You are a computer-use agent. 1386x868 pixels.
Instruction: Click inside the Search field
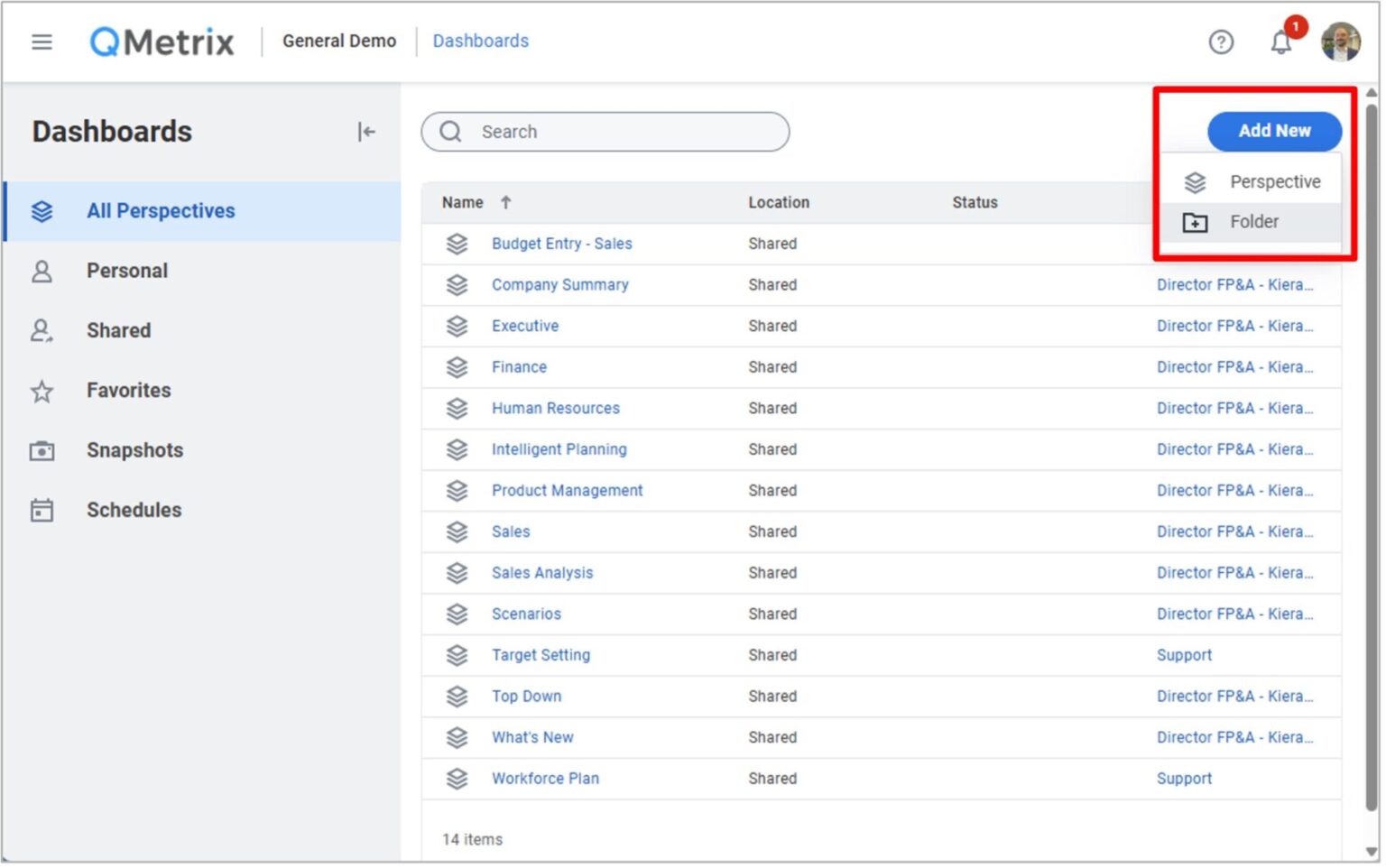point(605,132)
